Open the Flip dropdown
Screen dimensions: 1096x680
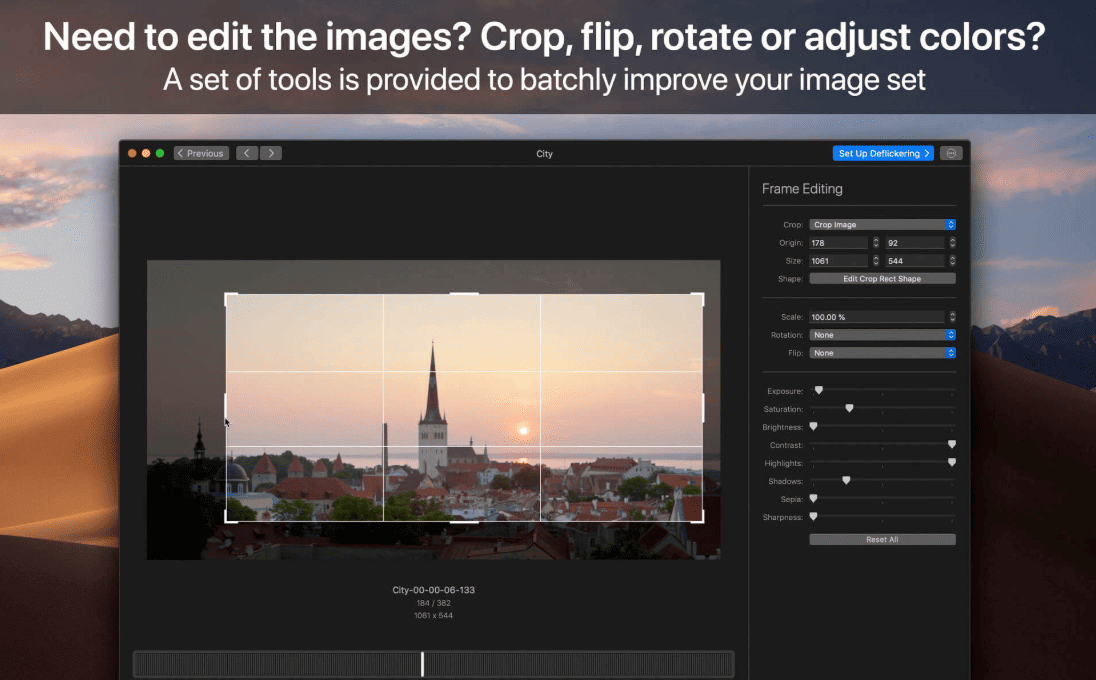coord(882,353)
